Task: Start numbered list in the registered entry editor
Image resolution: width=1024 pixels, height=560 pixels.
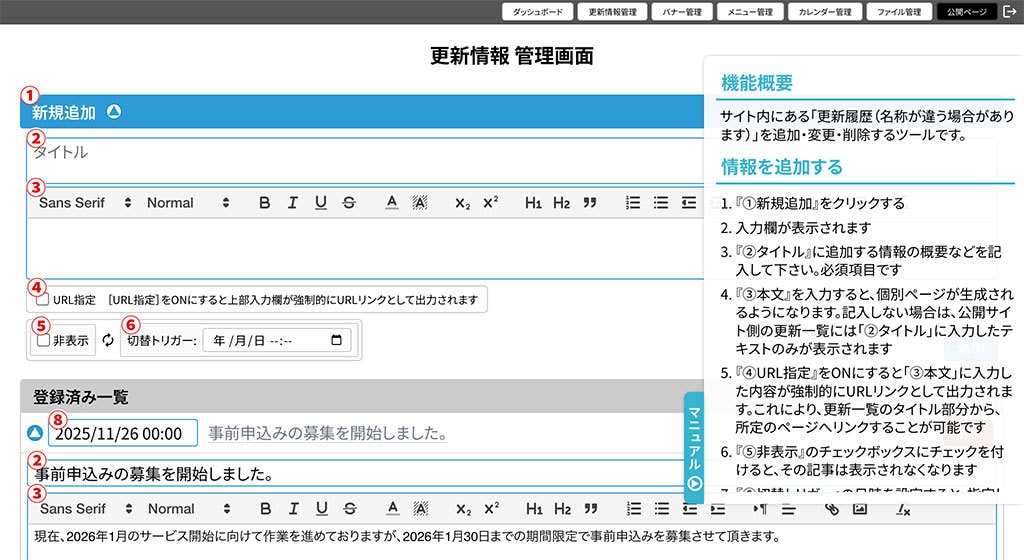Action: click(x=633, y=509)
